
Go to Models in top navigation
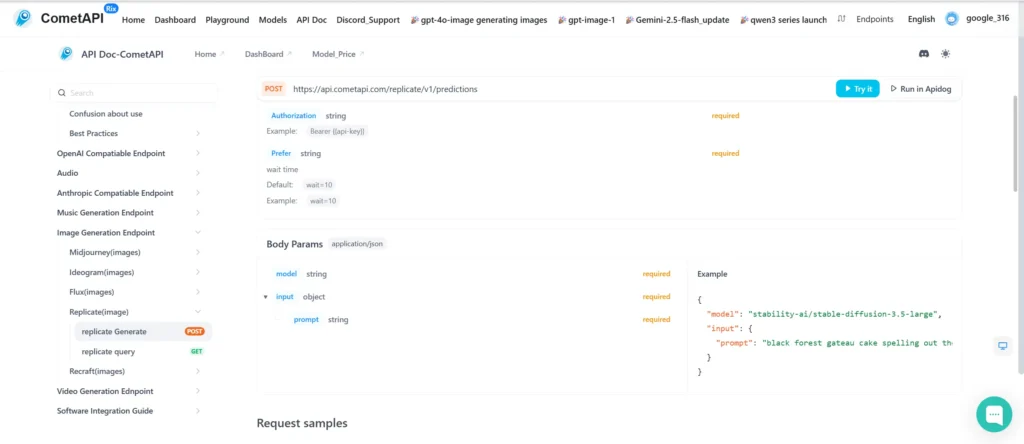pos(272,19)
